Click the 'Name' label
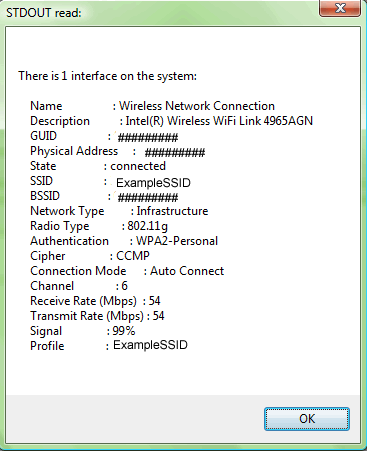This screenshot has width=367, height=451. [46, 106]
